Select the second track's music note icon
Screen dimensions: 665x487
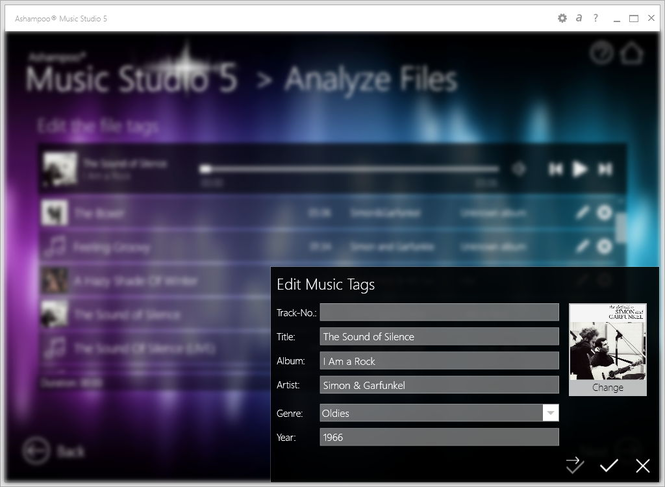click(x=55, y=246)
